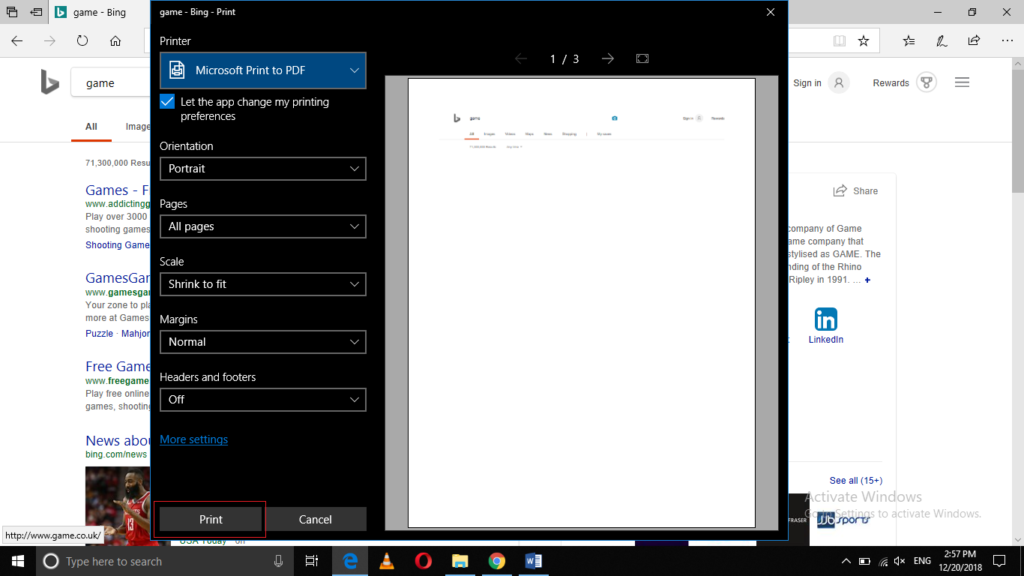Click the Print button in dialog
The height and width of the screenshot is (576, 1024).
pyautogui.click(x=210, y=519)
